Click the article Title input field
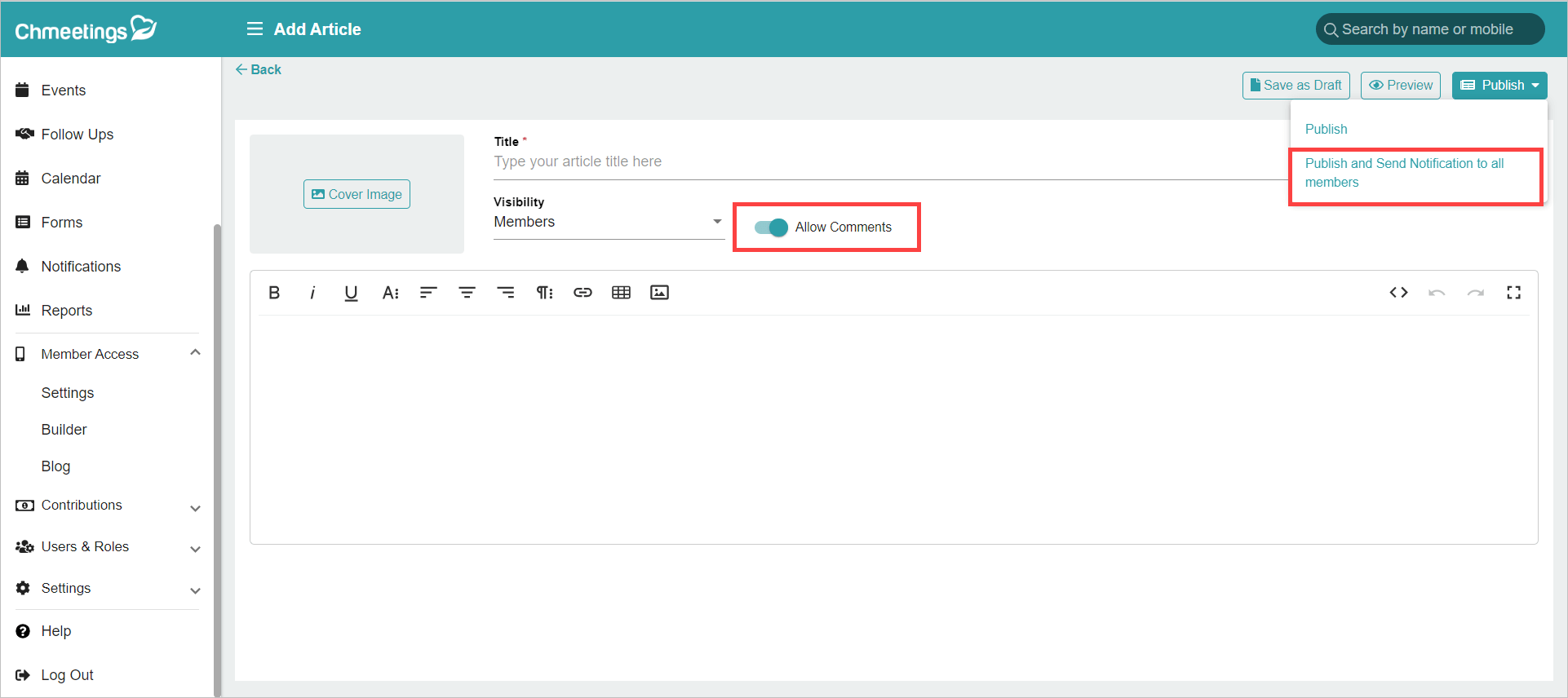 (x=889, y=161)
